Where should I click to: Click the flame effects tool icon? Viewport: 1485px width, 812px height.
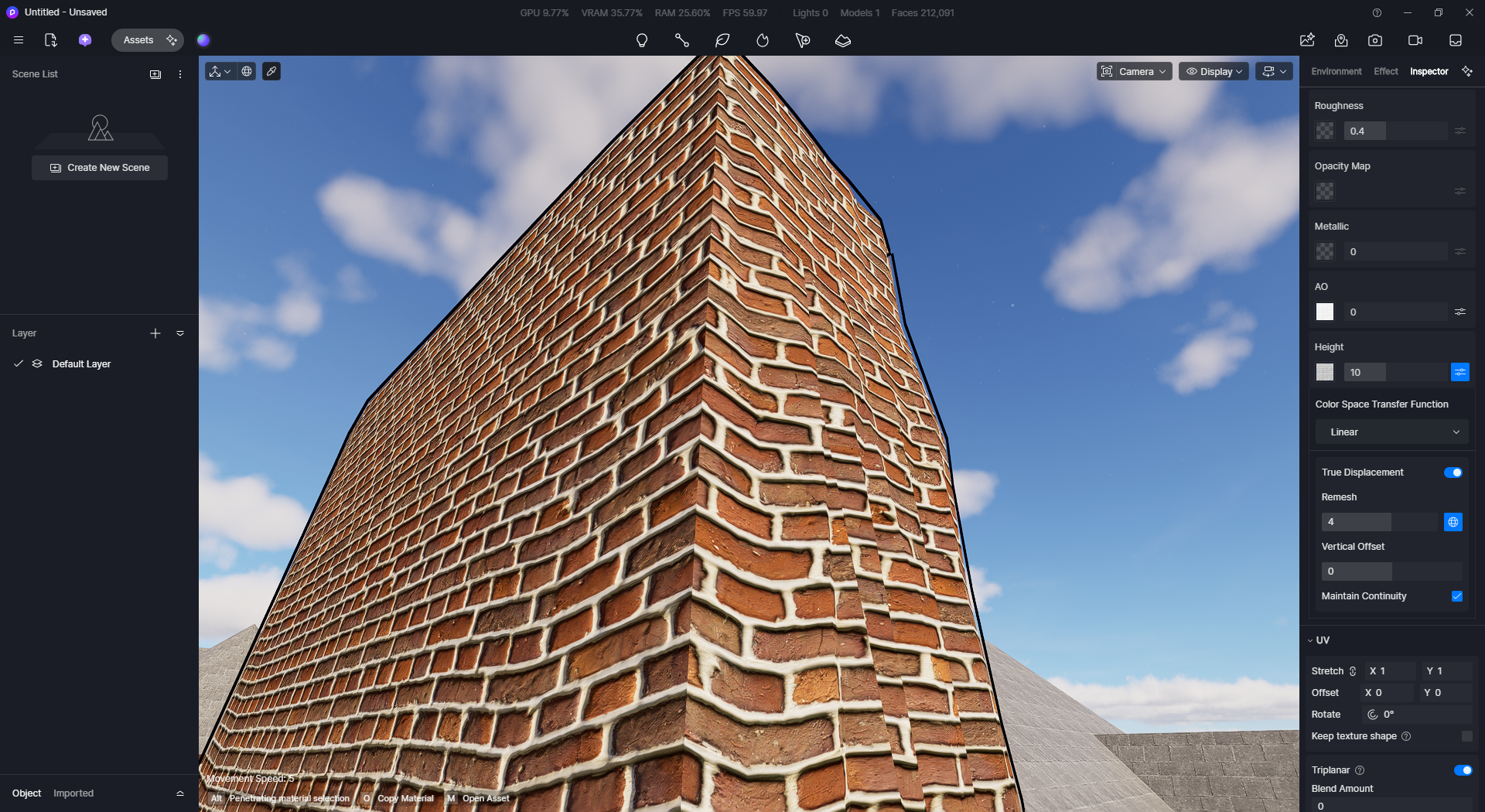(x=763, y=40)
